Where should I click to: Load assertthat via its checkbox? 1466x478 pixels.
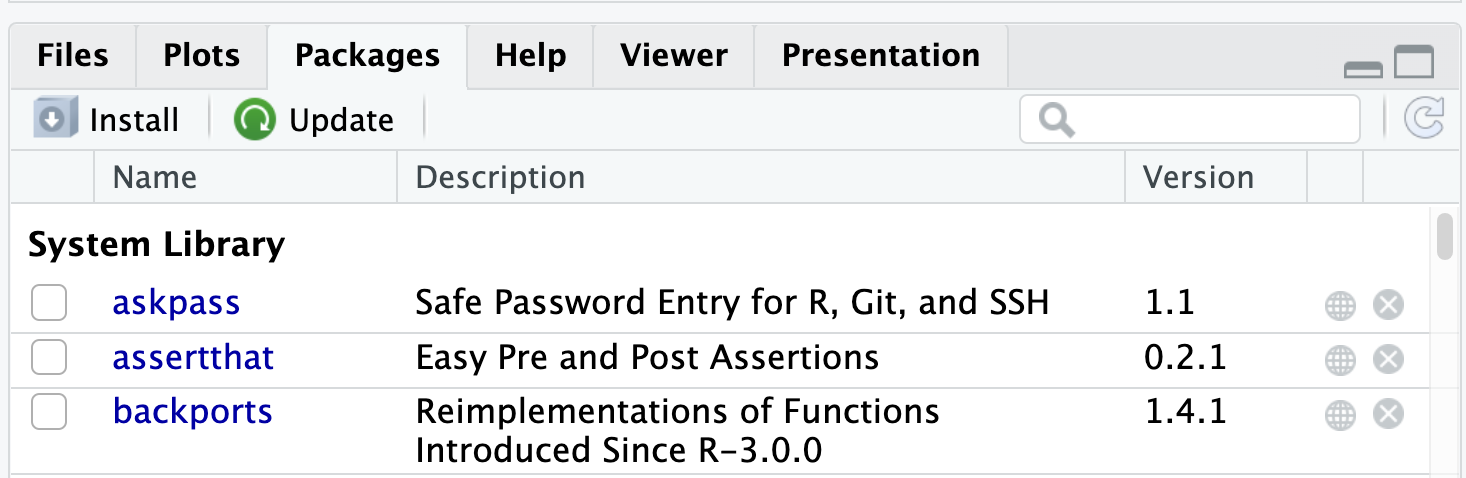(x=49, y=357)
